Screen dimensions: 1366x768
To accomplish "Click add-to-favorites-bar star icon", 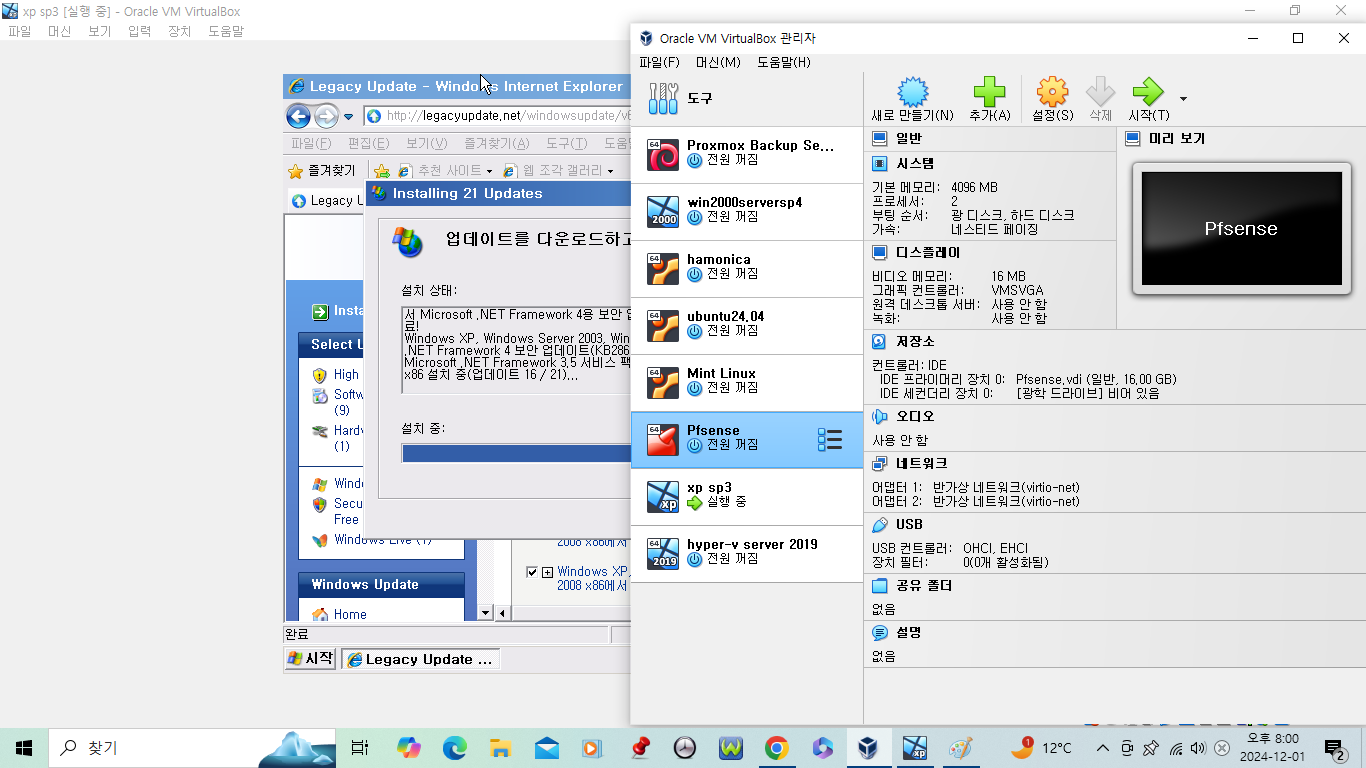I will [x=381, y=171].
